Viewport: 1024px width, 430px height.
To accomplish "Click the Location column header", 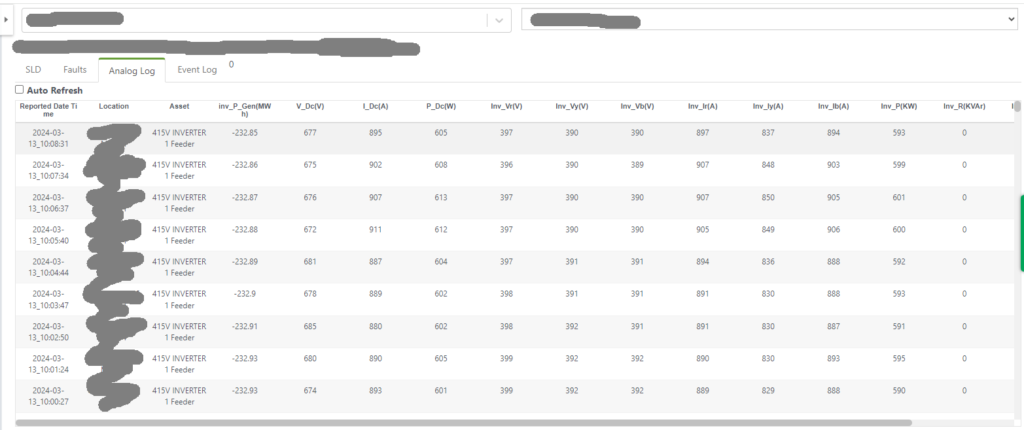I will pos(114,105).
